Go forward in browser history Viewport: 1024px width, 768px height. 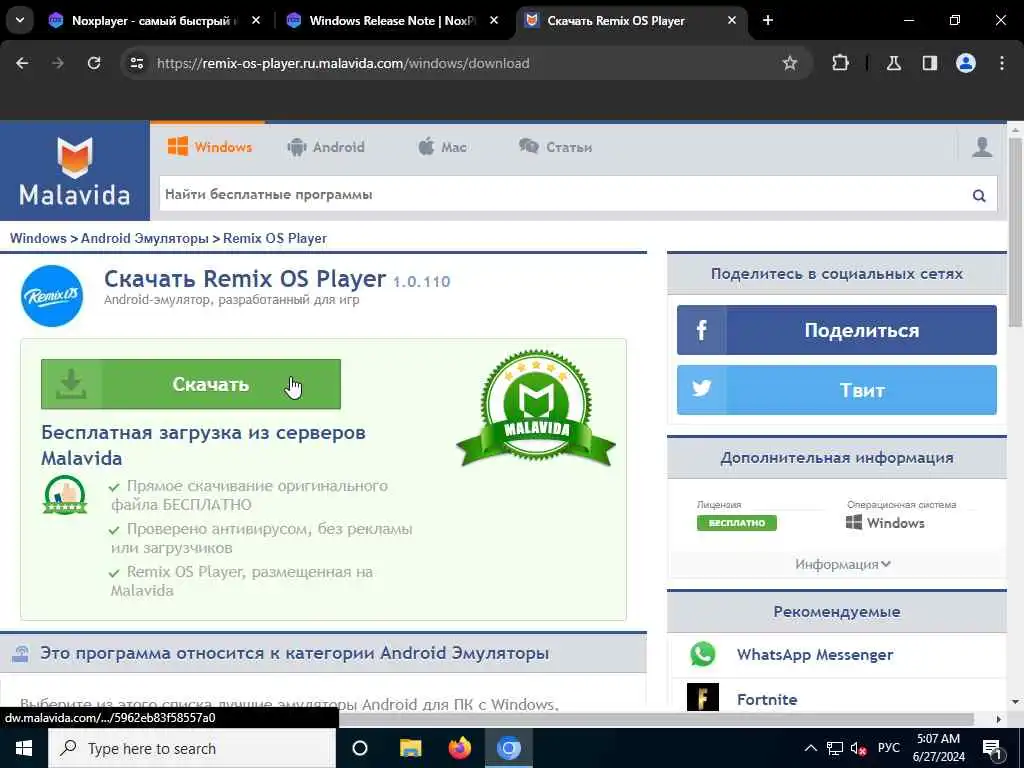pyautogui.click(x=58, y=63)
